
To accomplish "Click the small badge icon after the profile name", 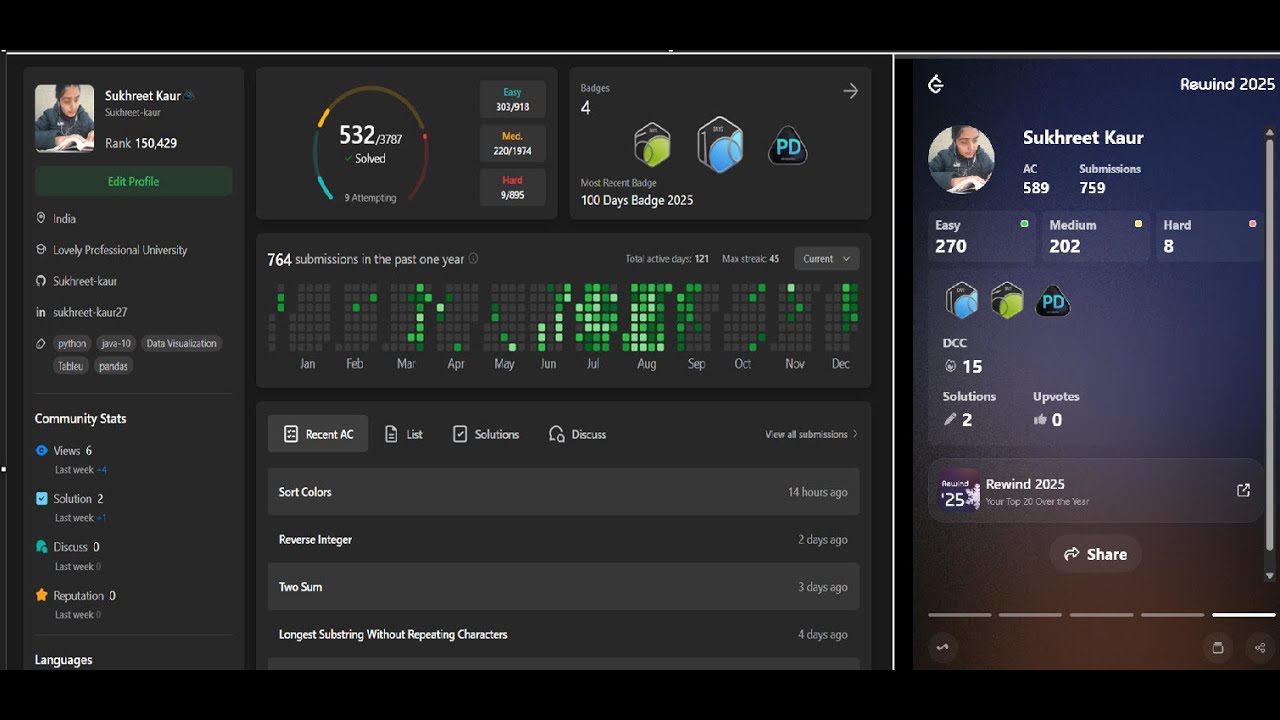I will [189, 96].
